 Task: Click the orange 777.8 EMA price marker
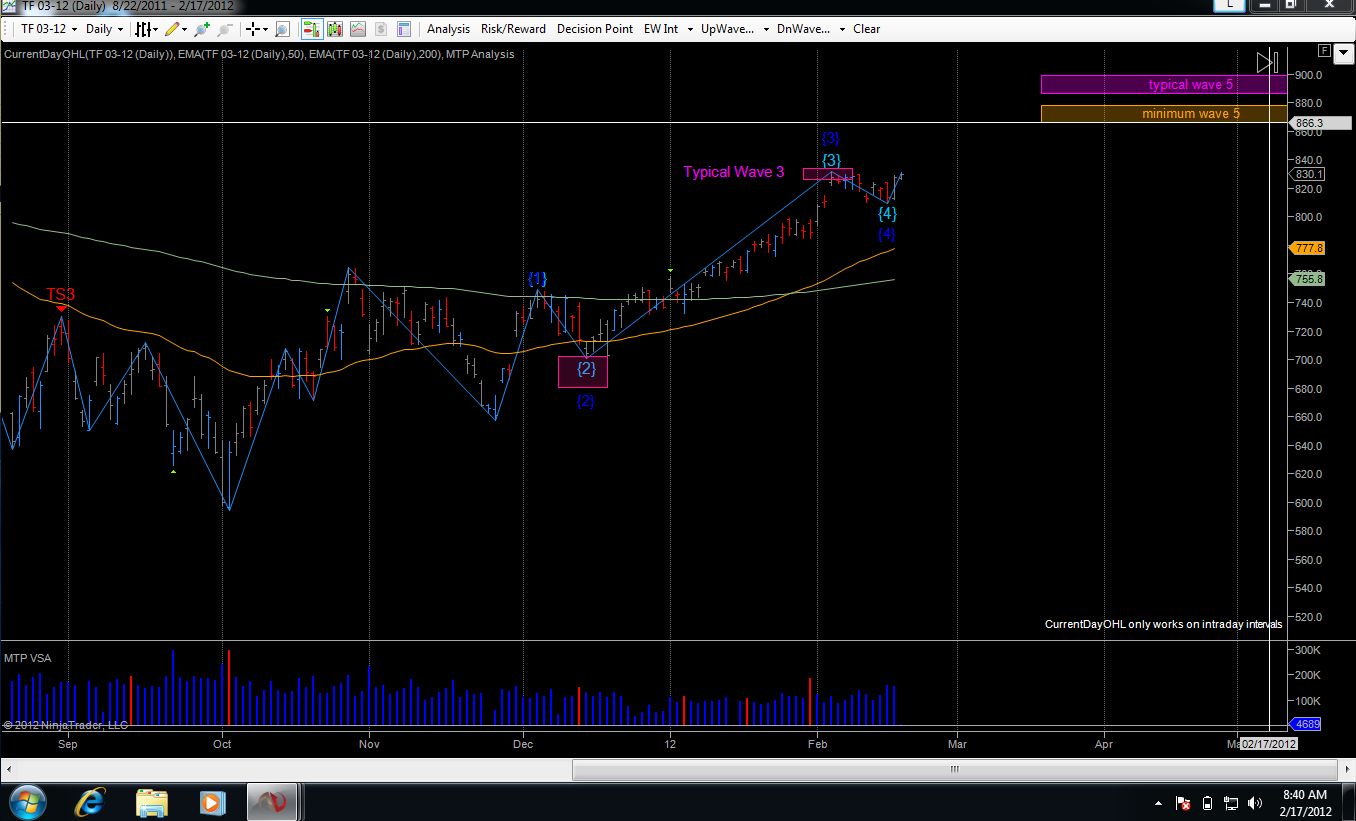1309,248
